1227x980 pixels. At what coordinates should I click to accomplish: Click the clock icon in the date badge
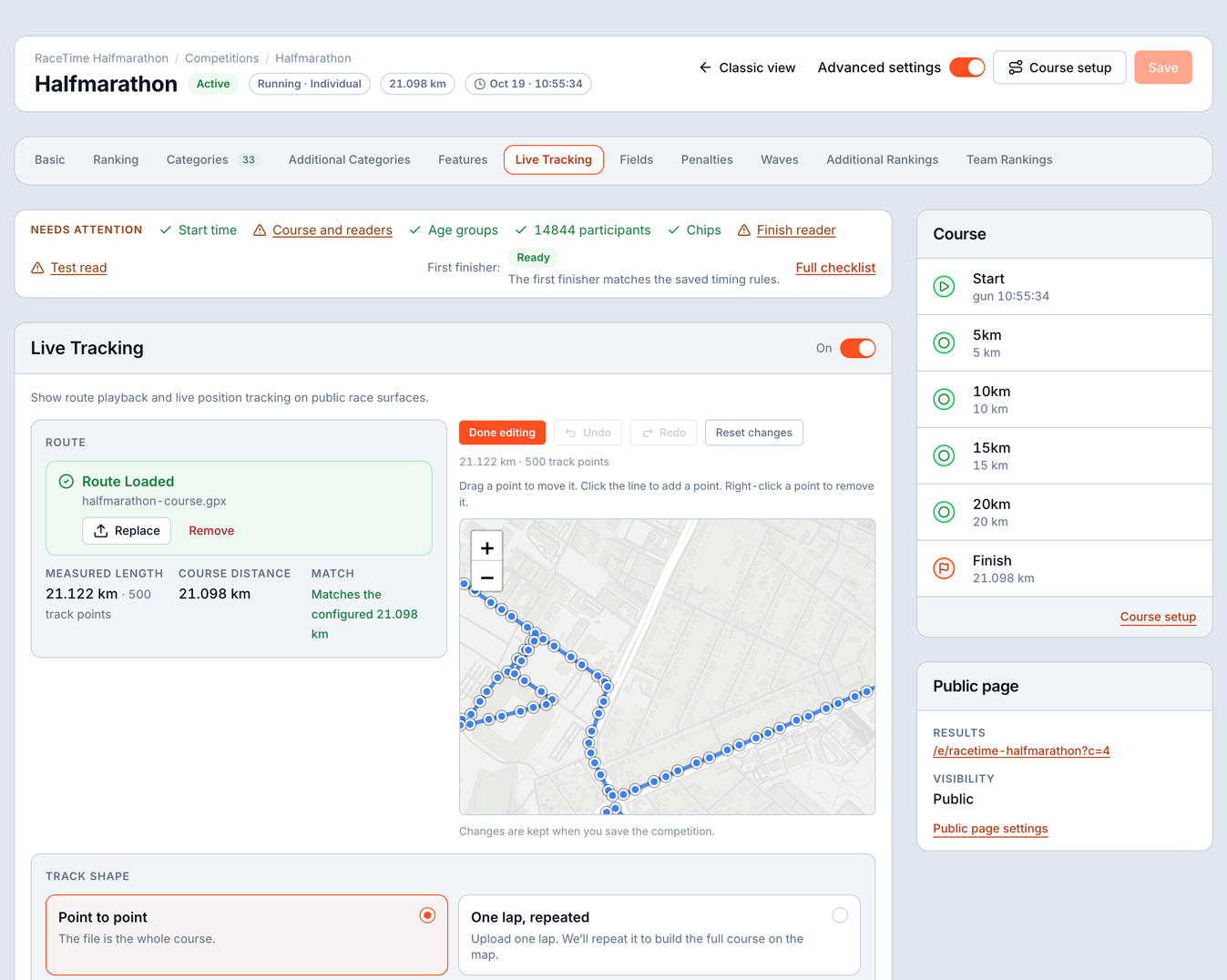[x=480, y=84]
